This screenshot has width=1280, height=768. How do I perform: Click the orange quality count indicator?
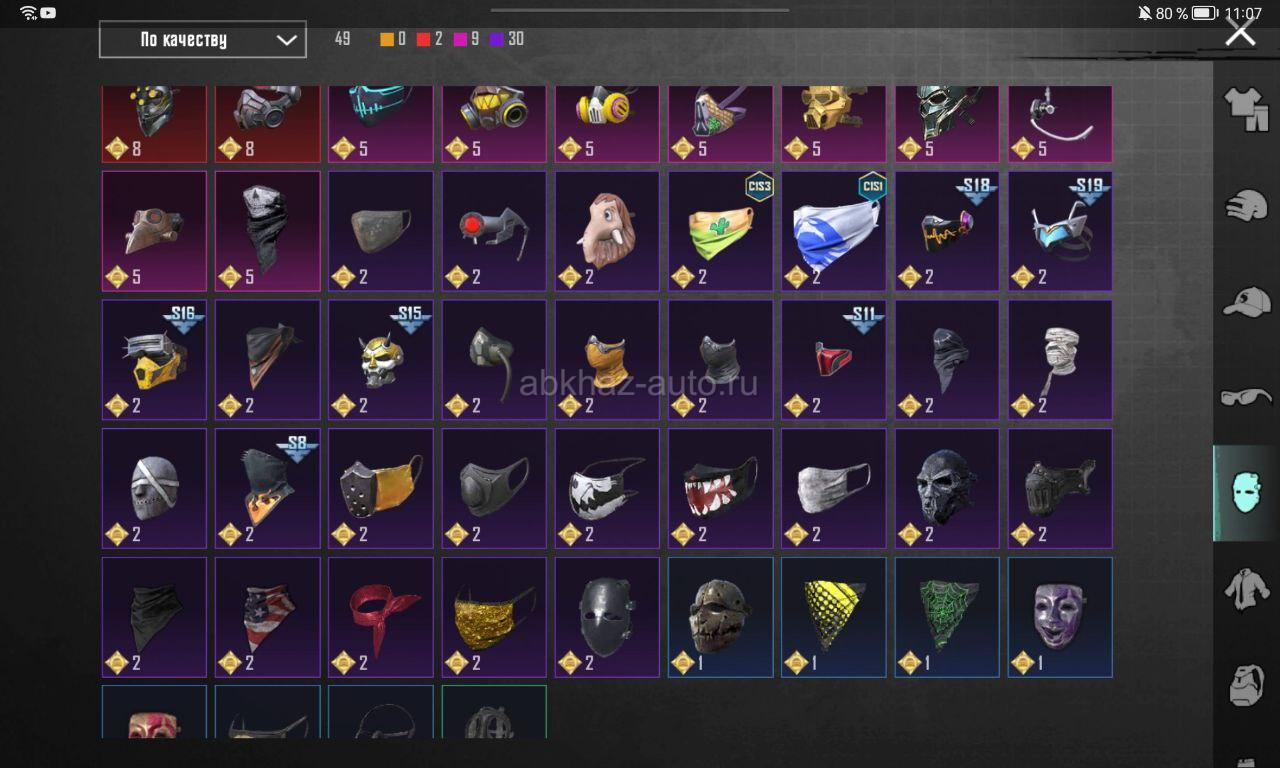point(393,40)
